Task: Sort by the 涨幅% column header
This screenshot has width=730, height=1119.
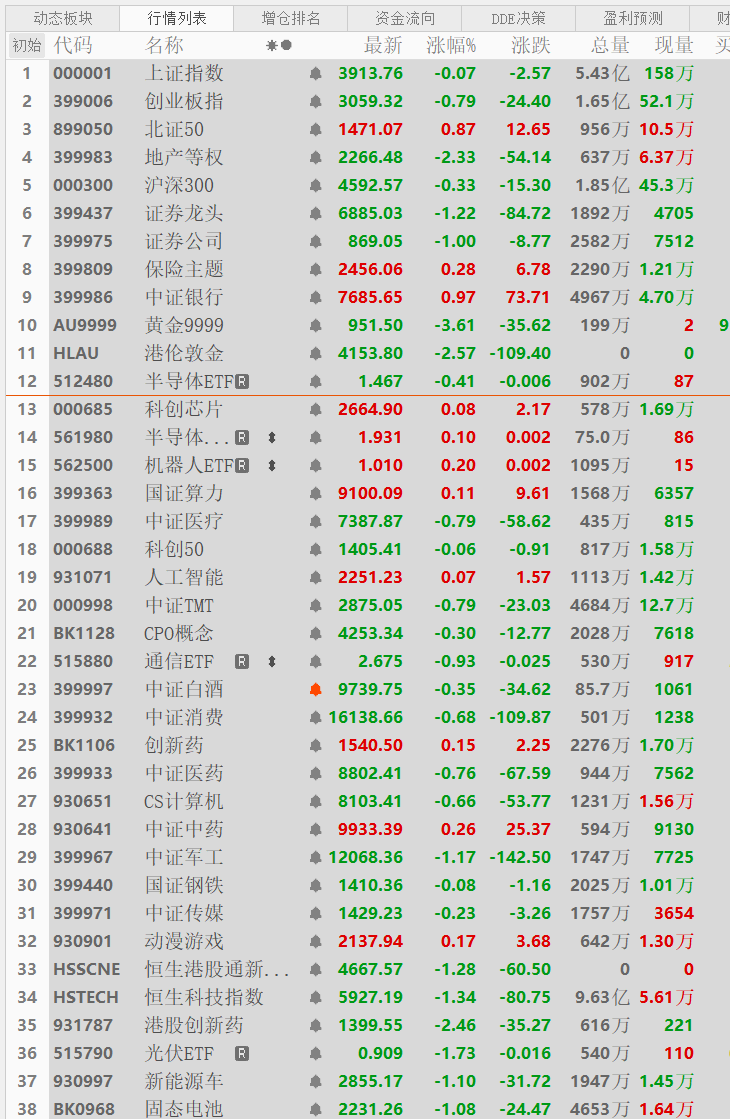Action: pos(451,46)
